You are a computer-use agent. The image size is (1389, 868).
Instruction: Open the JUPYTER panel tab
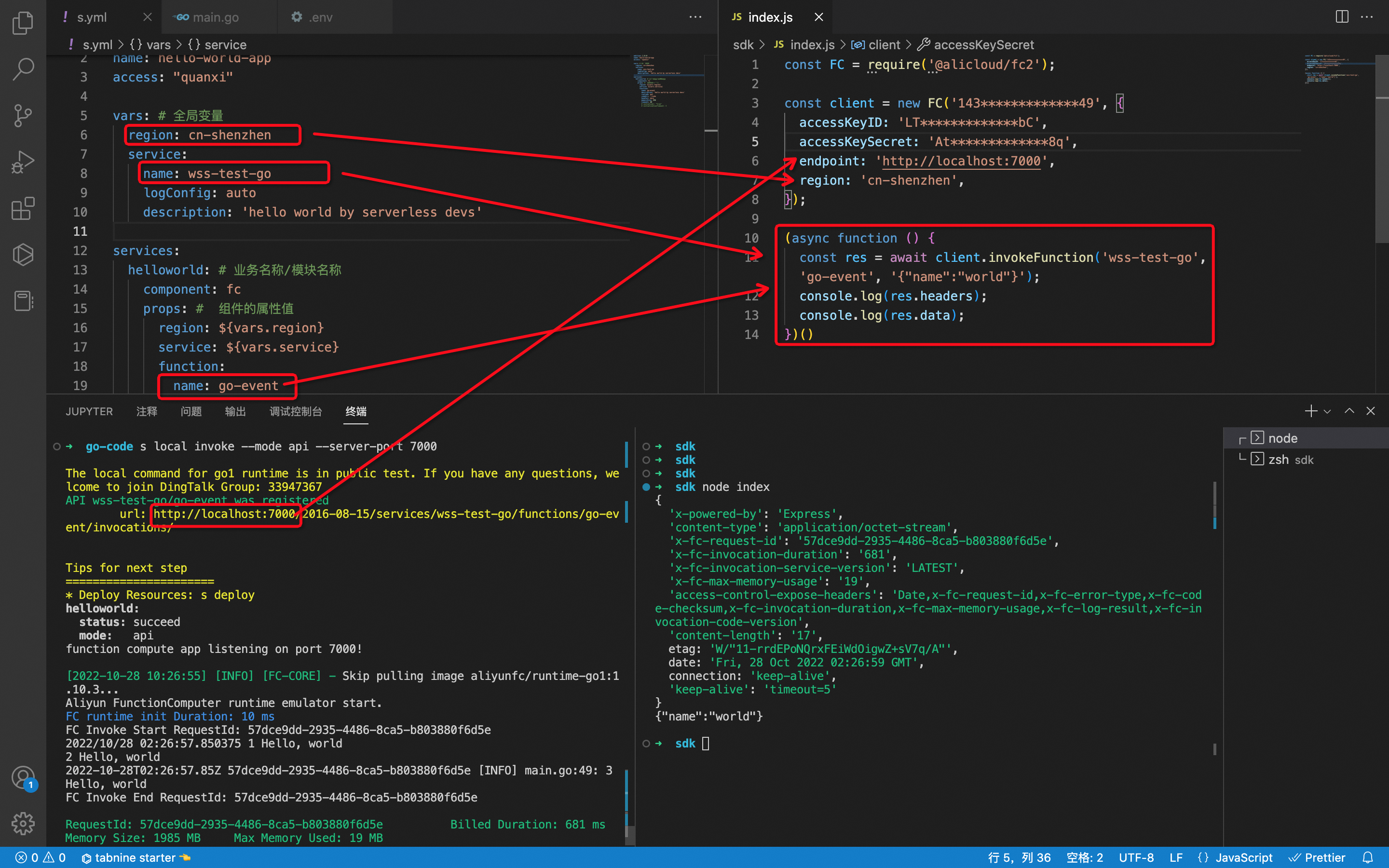coord(89,412)
